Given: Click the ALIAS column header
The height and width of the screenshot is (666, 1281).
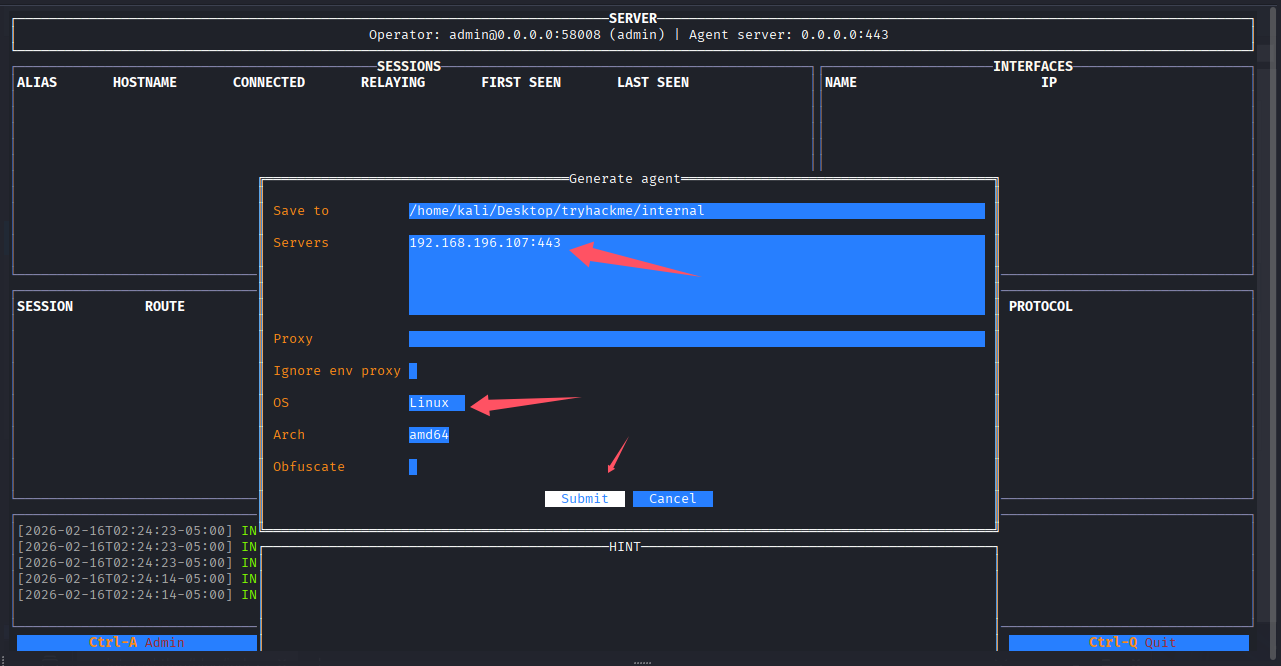Looking at the screenshot, I should 37,83.
